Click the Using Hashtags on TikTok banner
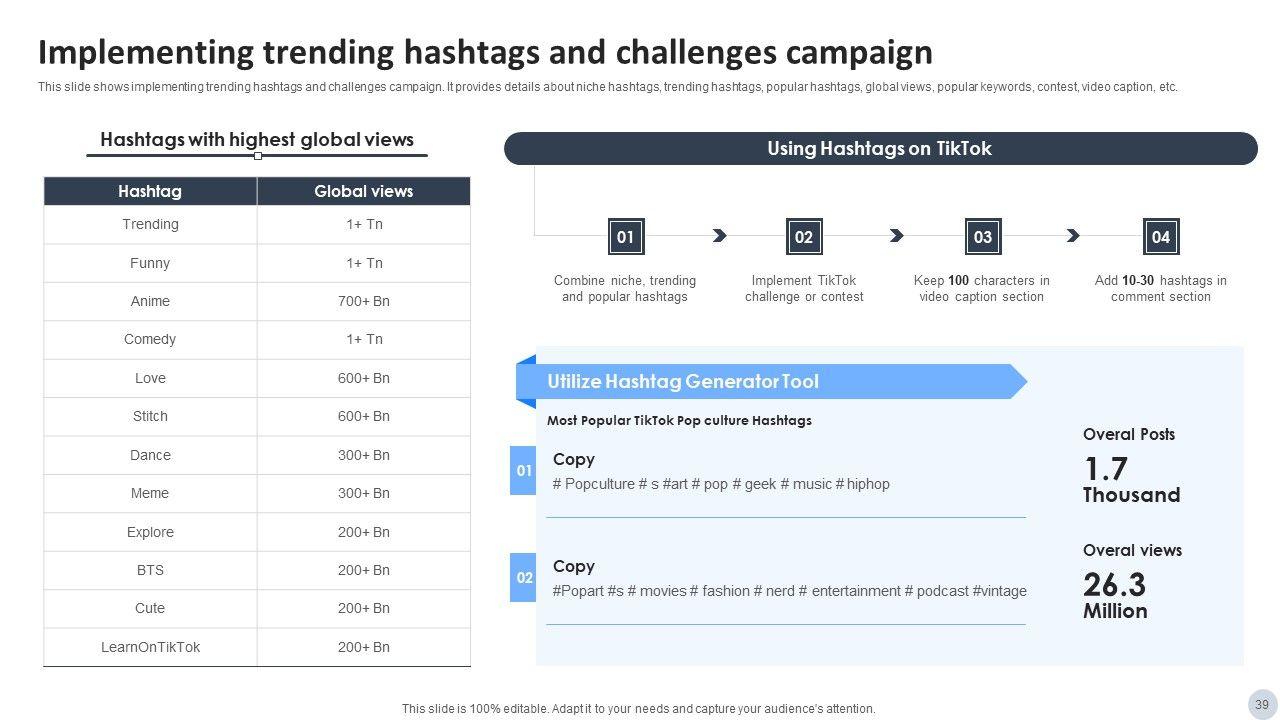 point(880,149)
